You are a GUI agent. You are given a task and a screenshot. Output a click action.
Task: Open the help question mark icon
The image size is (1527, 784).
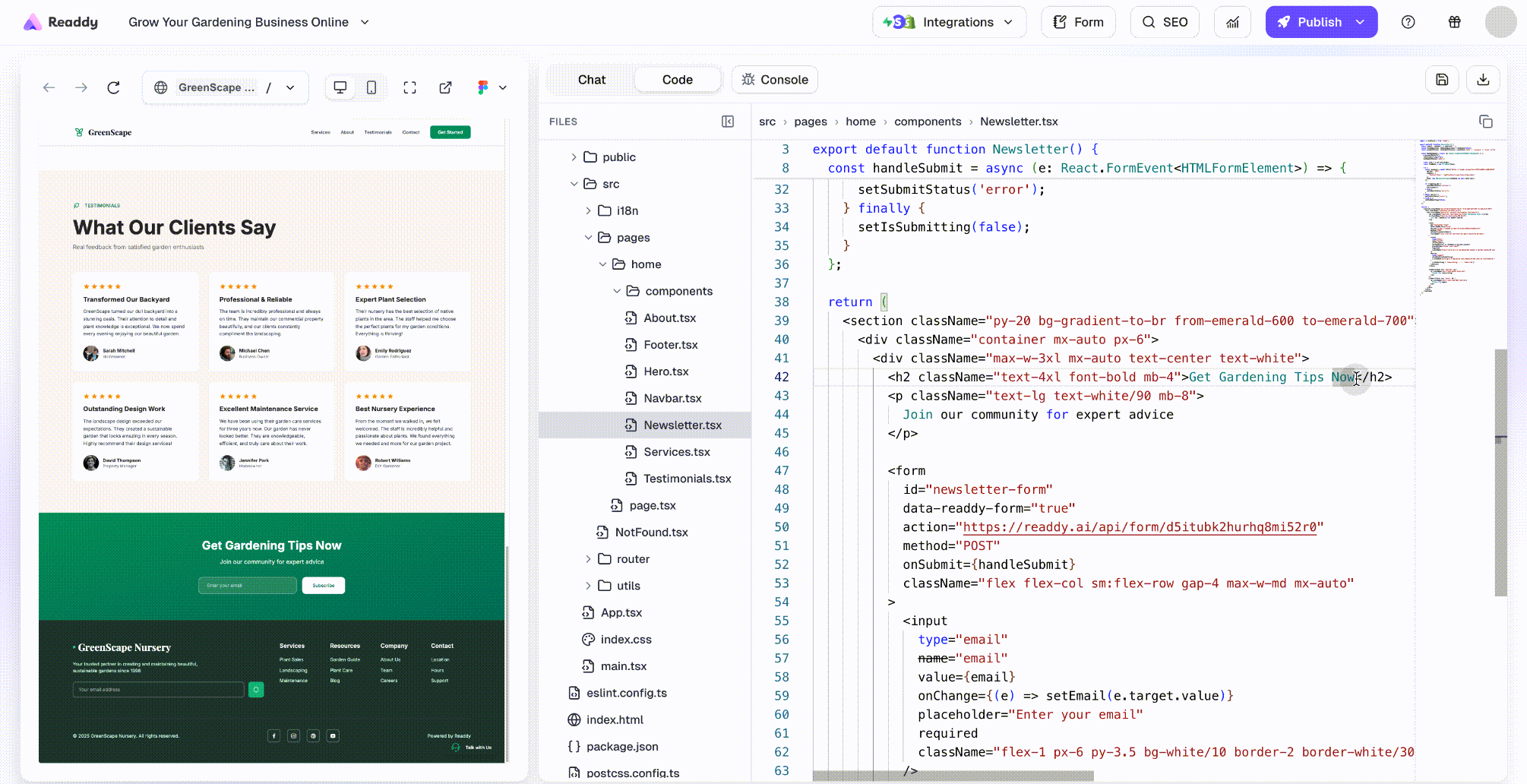coord(1408,22)
